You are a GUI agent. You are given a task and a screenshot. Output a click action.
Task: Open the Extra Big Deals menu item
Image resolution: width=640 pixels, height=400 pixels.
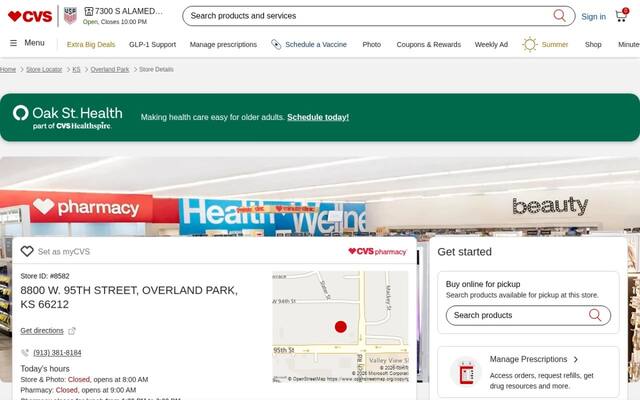91,44
